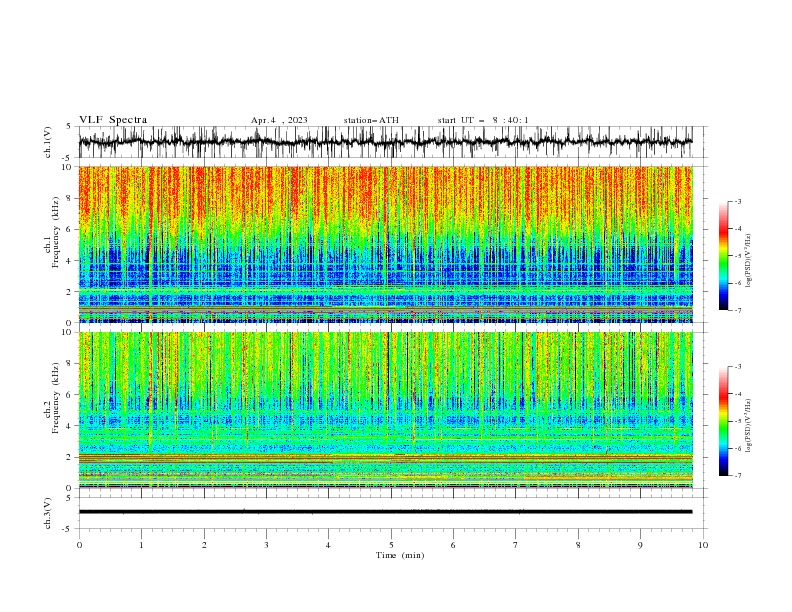The width and height of the screenshot is (792, 612).
Task: Click the 'ch.3(V)' waveform axis label
Action: 48,513
